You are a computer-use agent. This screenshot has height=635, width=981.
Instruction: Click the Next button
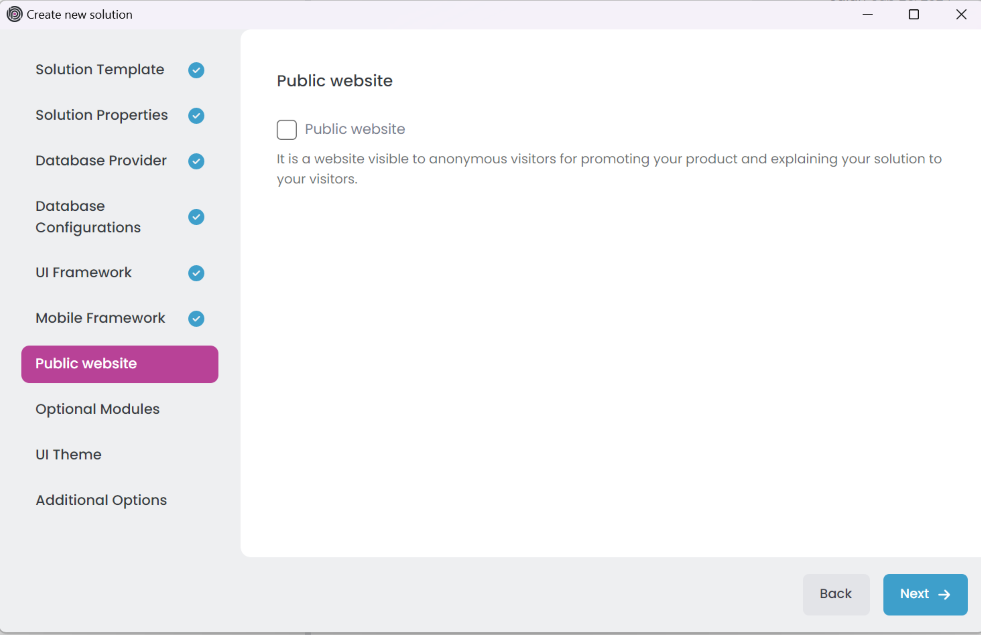pos(925,594)
